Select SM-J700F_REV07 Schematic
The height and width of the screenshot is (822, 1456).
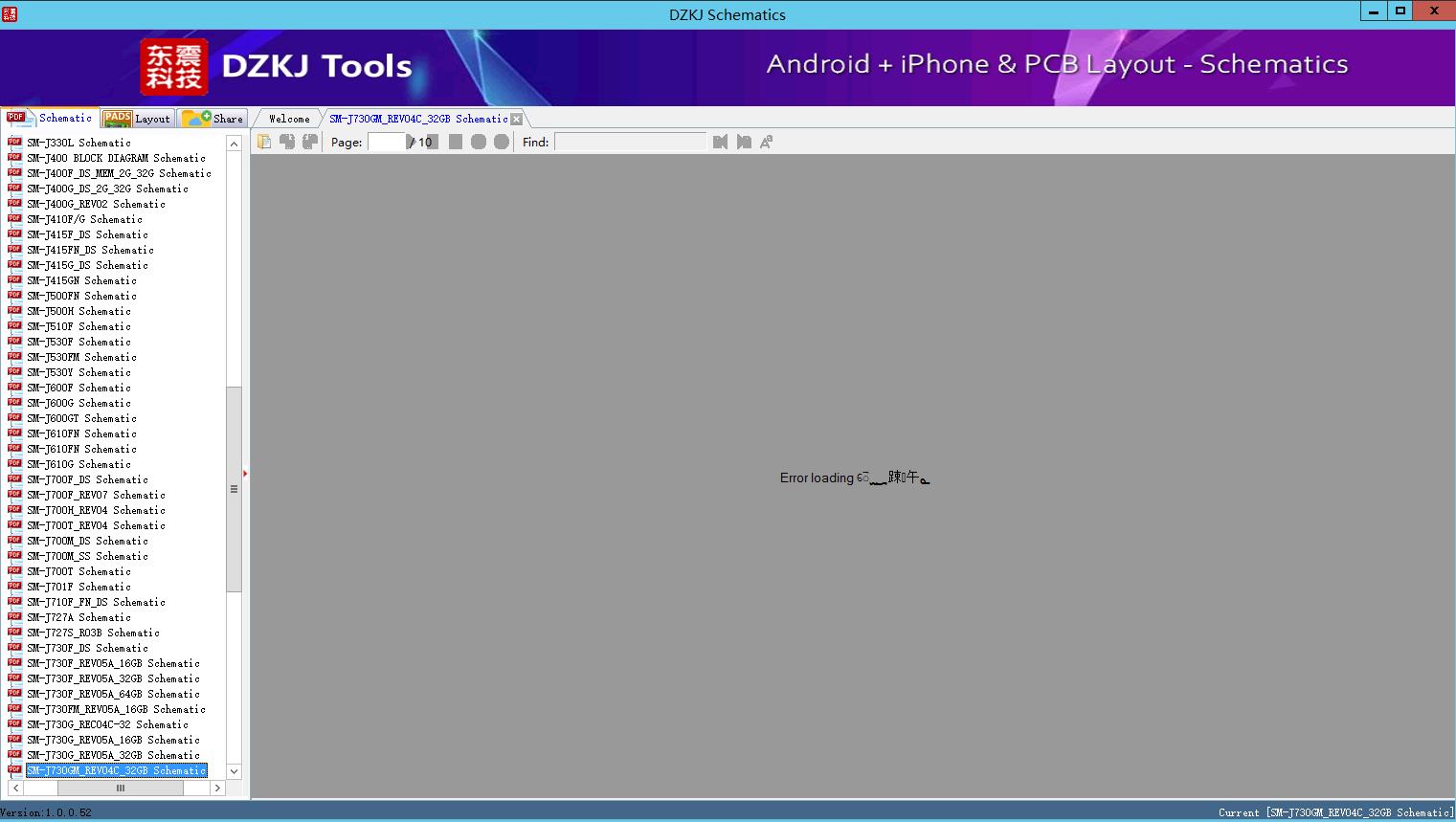(97, 495)
